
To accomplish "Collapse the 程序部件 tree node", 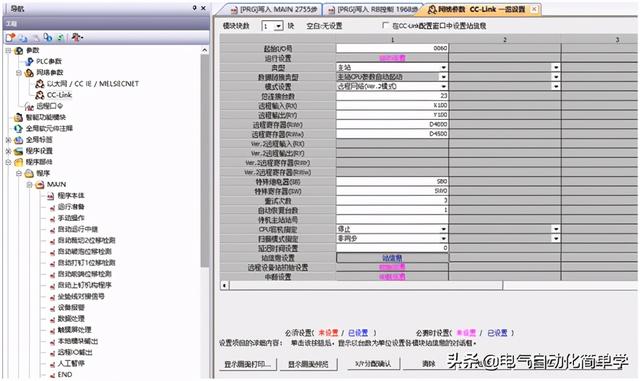I will (8, 162).
